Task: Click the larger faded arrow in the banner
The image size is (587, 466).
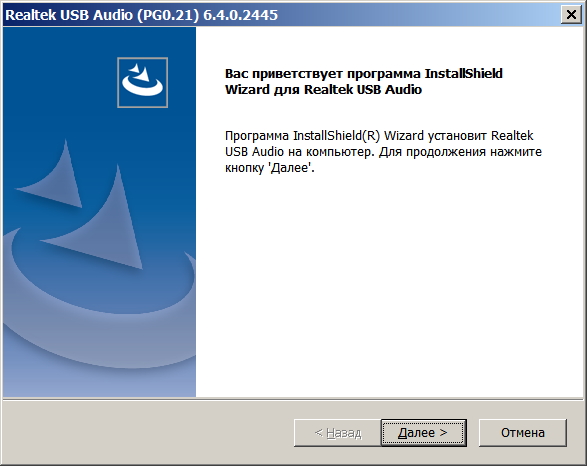Action: [x=95, y=219]
